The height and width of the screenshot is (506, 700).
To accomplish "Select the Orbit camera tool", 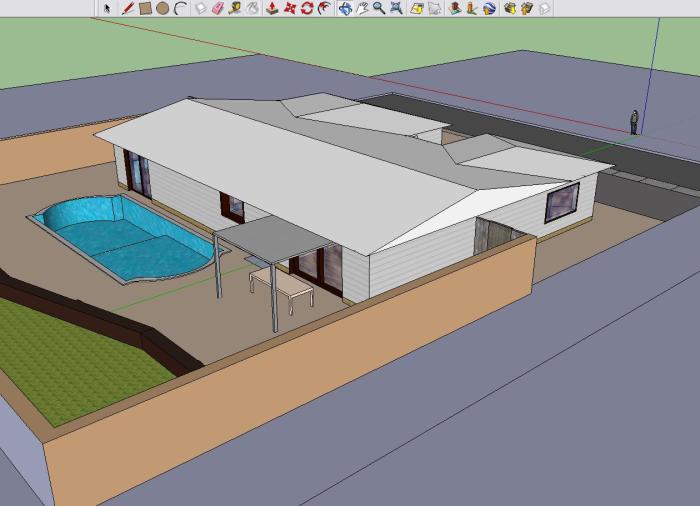I will point(344,8).
